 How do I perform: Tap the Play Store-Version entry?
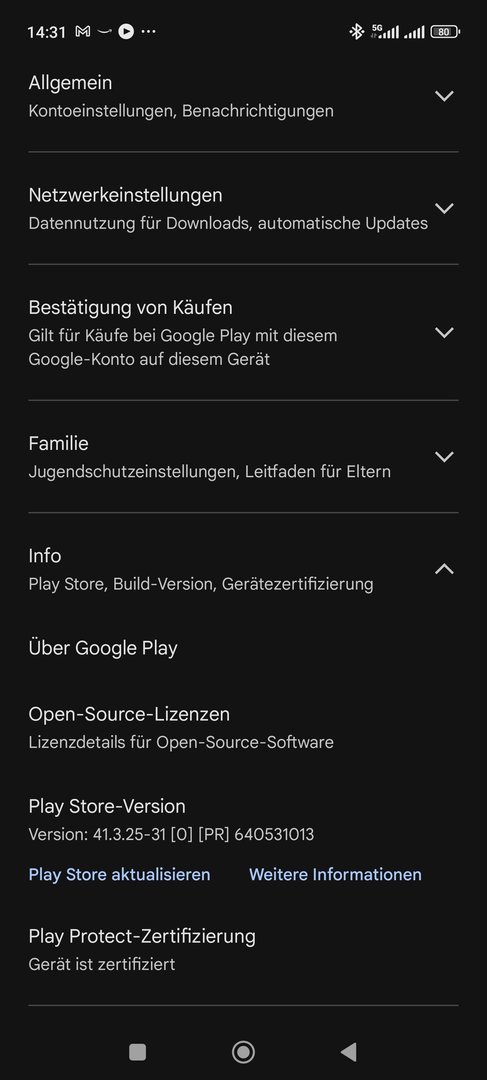click(243, 820)
